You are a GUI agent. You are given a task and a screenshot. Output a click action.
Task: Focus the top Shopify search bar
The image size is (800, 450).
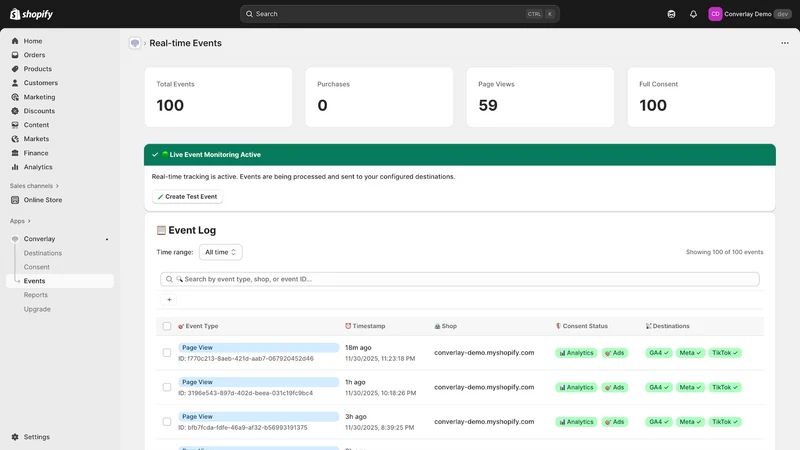pos(399,14)
